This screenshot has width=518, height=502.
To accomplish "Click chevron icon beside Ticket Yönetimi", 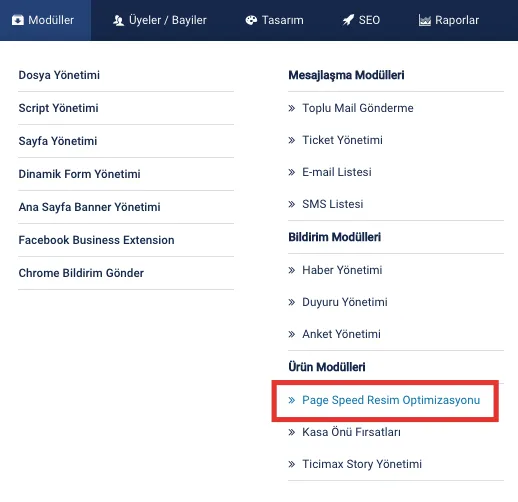I will (x=292, y=140).
